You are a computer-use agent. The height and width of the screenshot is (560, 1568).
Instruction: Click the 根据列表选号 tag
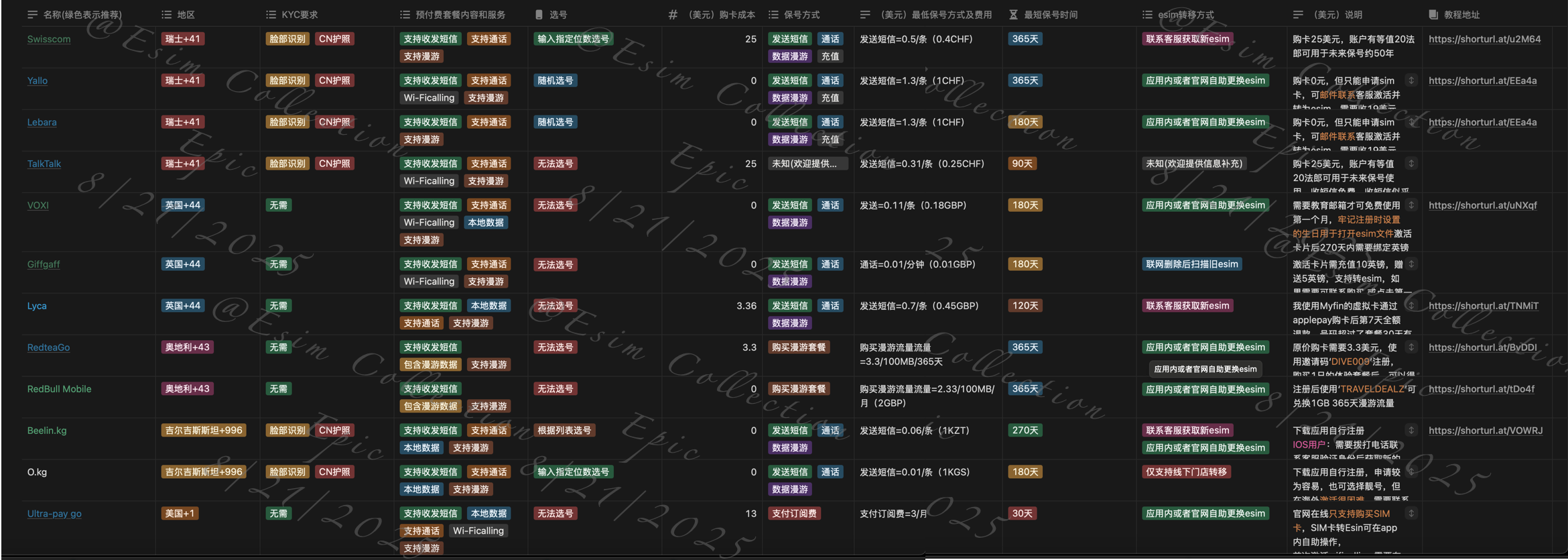click(564, 431)
